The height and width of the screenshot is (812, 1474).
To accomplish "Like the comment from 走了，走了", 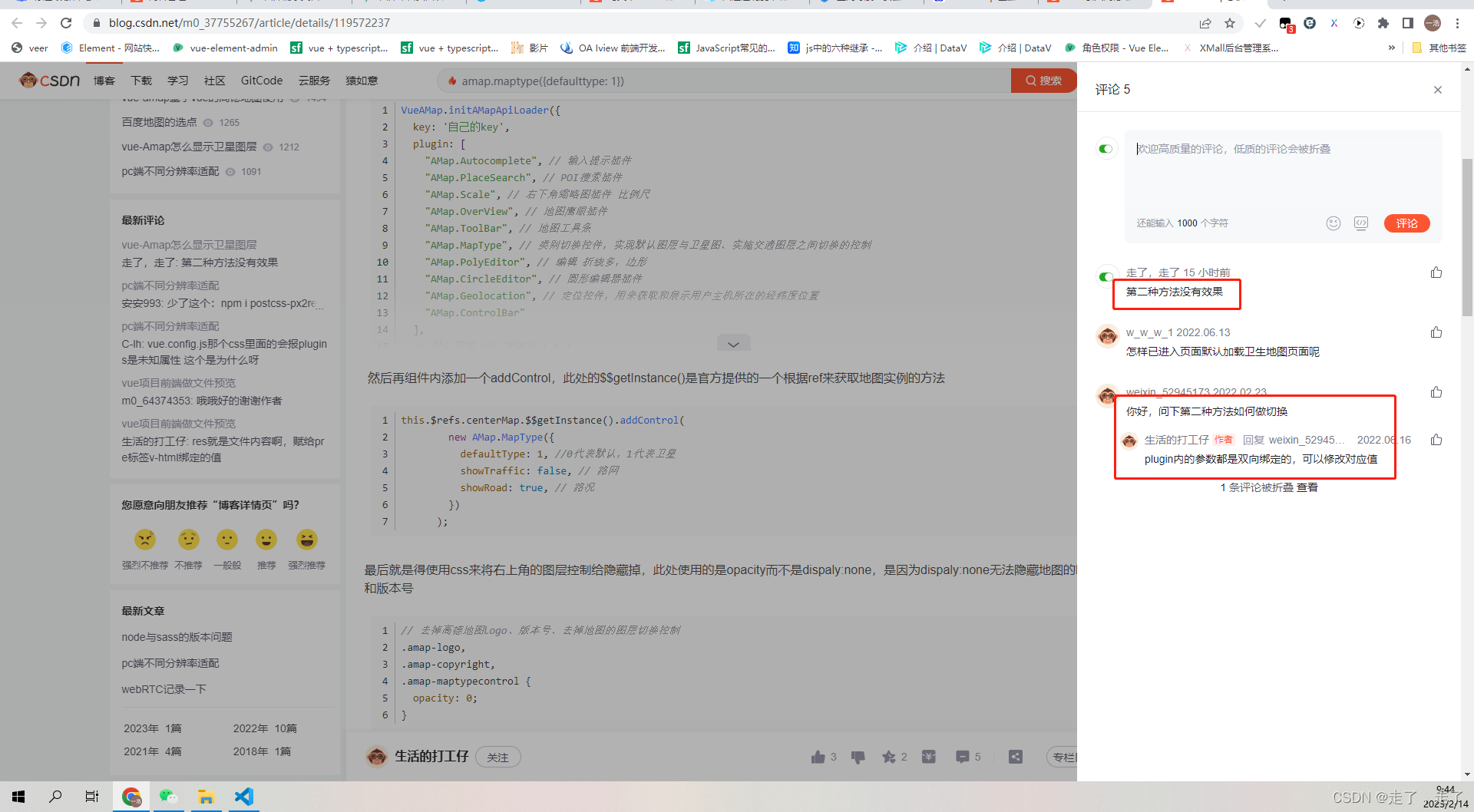I will [1436, 272].
